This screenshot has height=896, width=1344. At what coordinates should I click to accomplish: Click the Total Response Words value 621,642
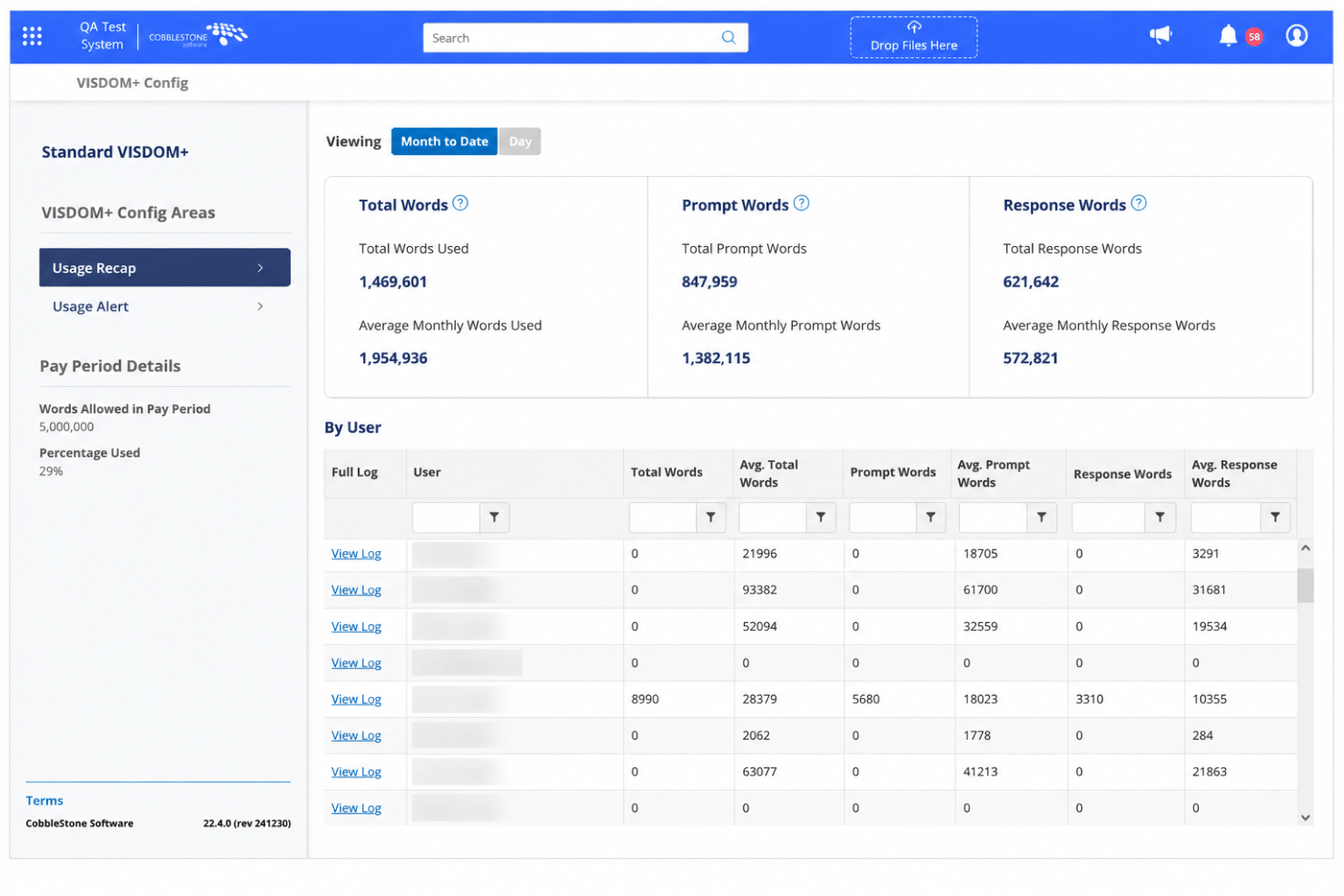1031,281
